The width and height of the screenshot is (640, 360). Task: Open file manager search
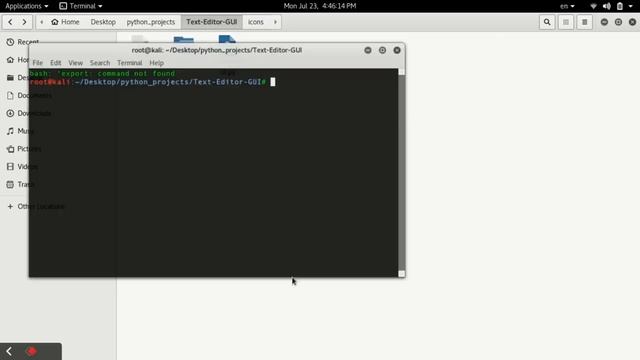(x=547, y=22)
